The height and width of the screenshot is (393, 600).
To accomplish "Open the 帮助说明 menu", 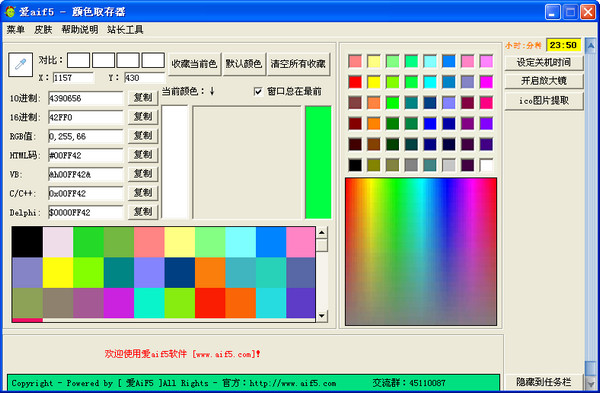I will [80, 30].
